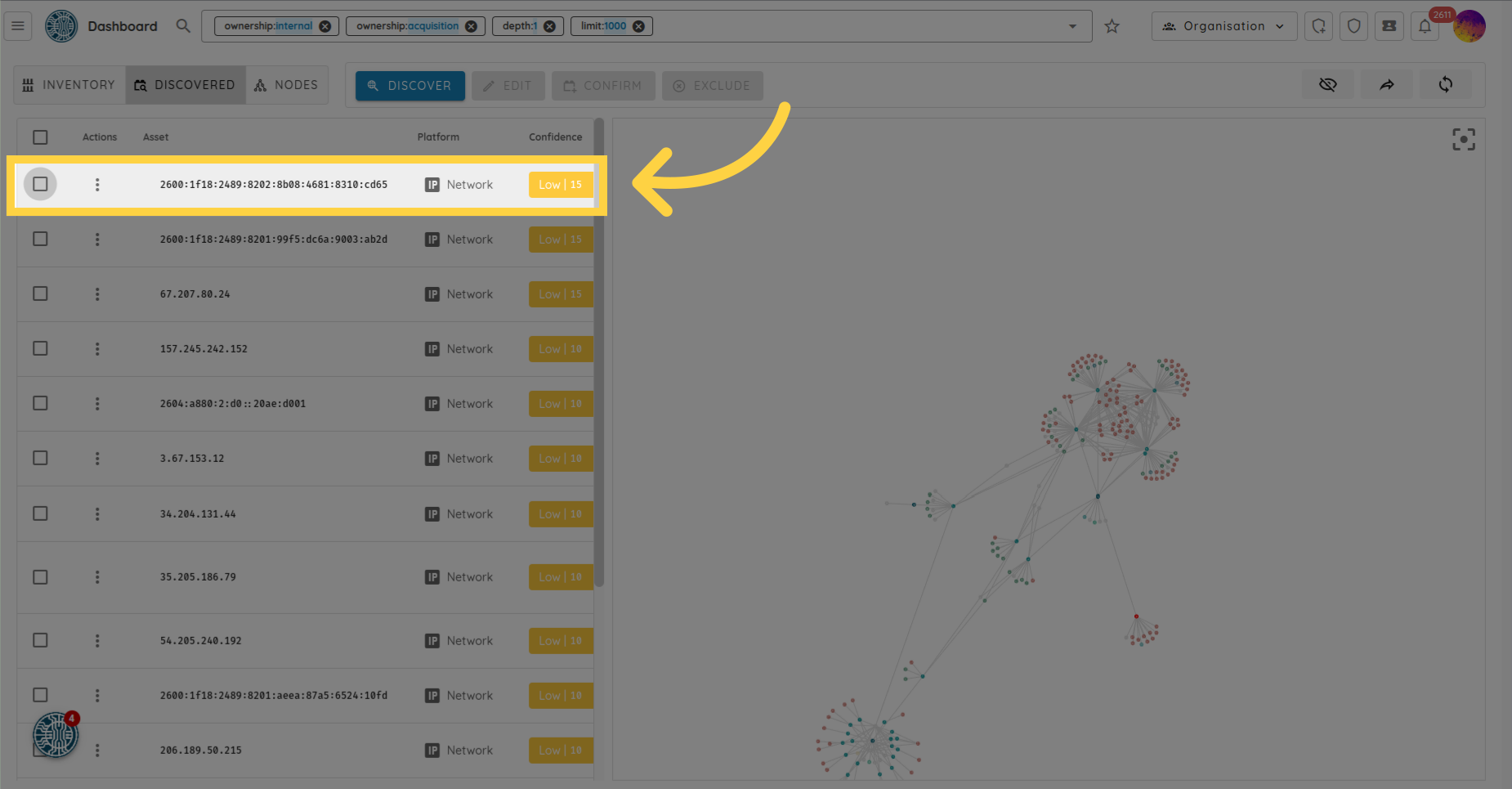Open the user avatar menu

1470,27
